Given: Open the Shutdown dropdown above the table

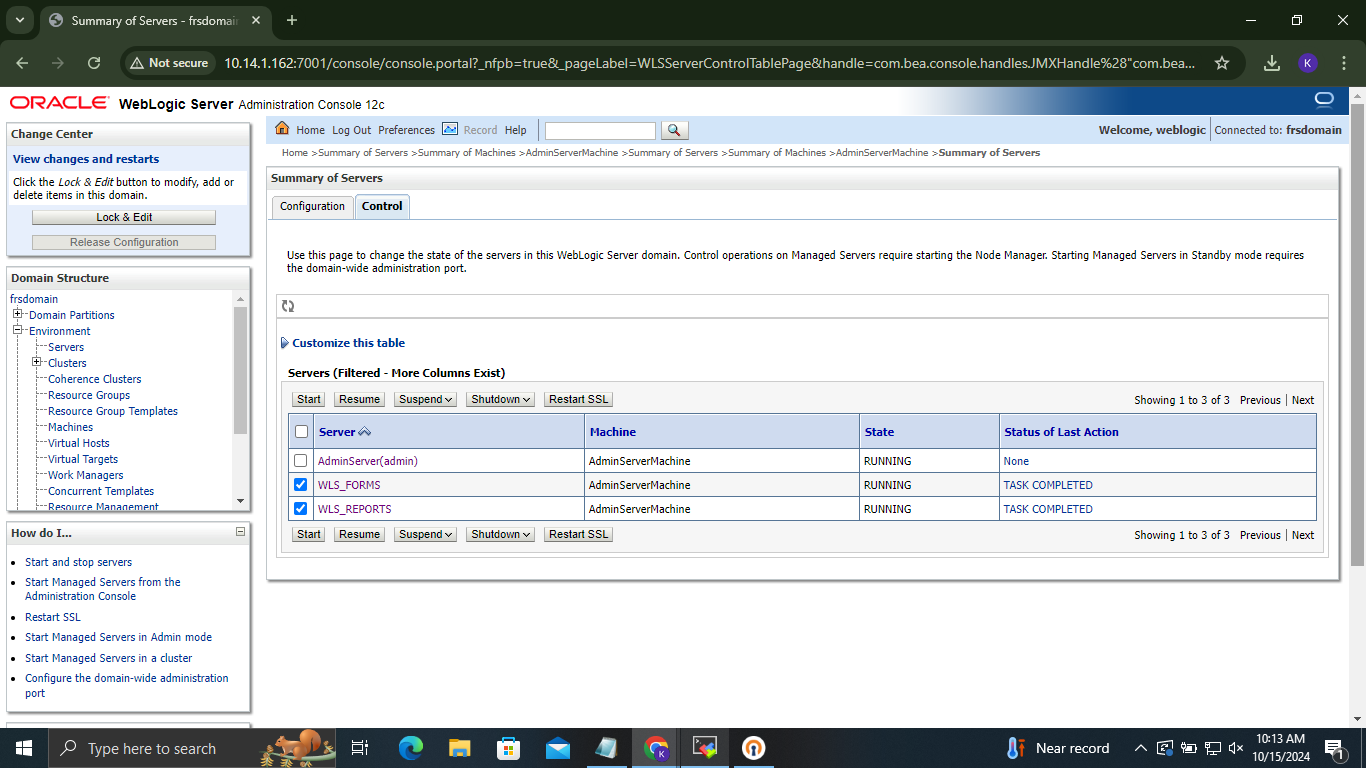Looking at the screenshot, I should (500, 399).
